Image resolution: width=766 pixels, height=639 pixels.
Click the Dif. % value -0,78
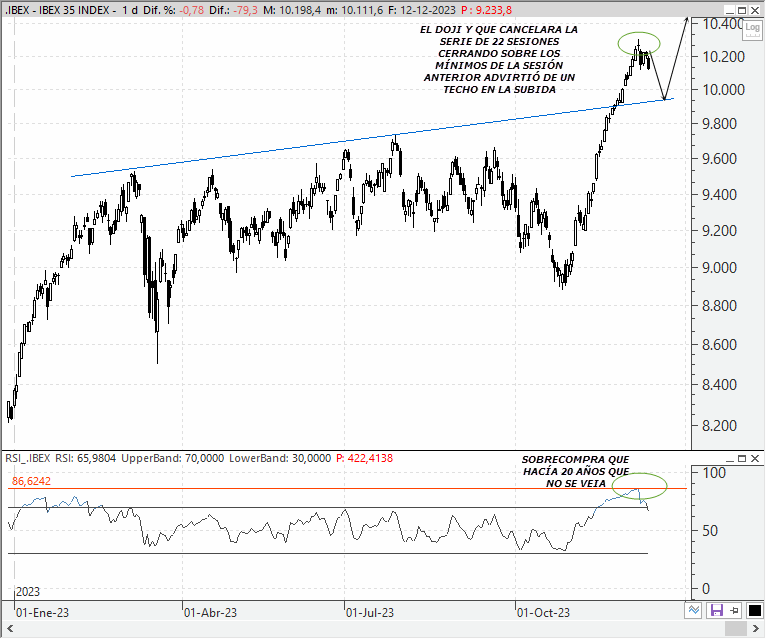[191, 10]
